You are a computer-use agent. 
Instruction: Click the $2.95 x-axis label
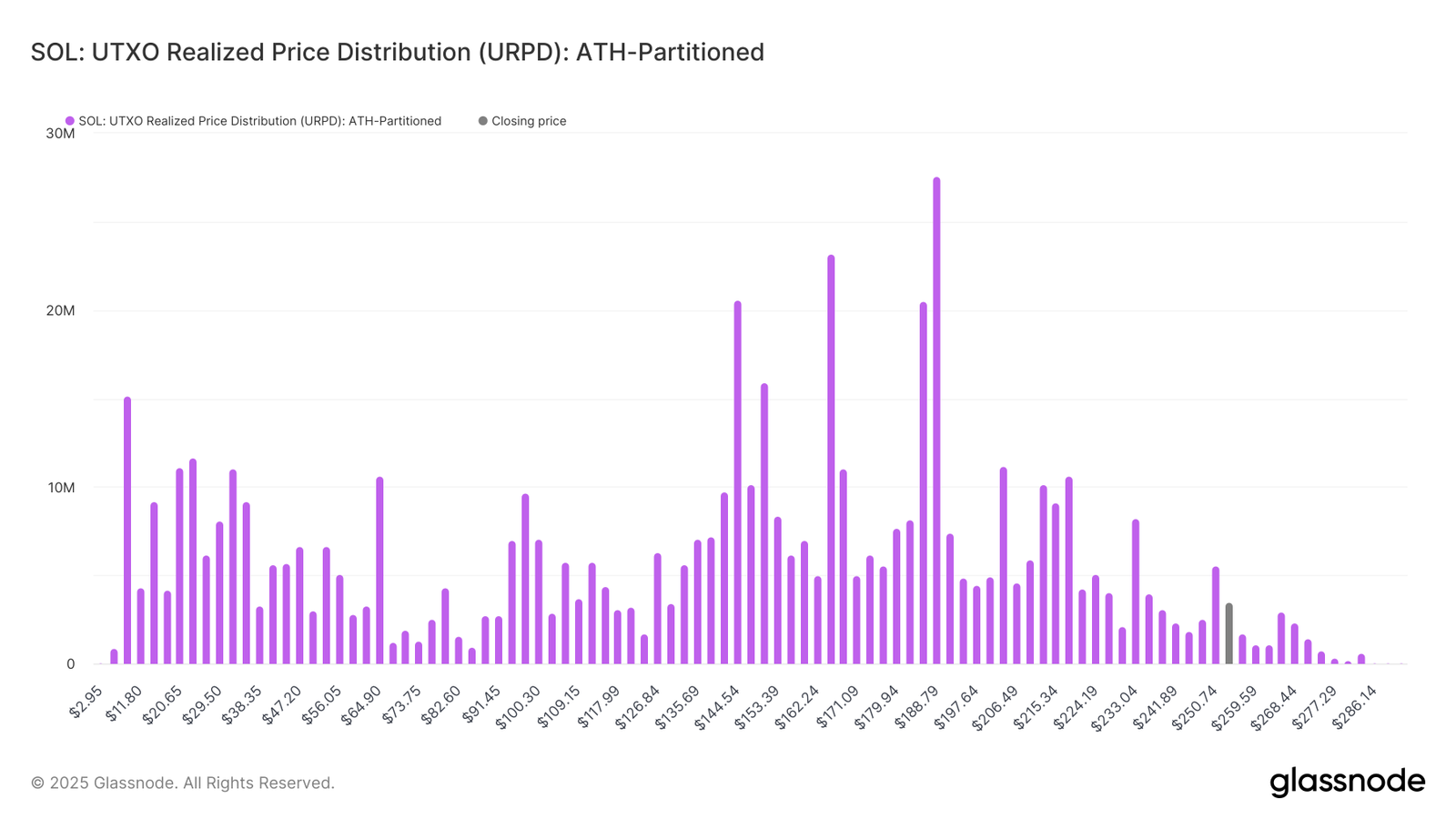point(86,703)
